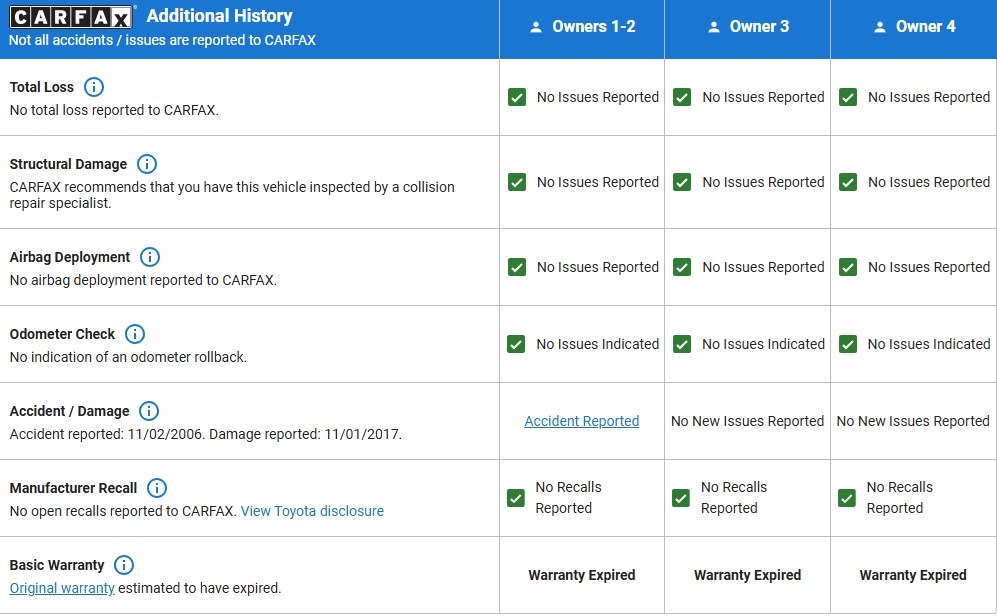The image size is (997, 616).
Task: Click Airbag Deployment checkmark for Owners 1-2
Action: tap(517, 267)
